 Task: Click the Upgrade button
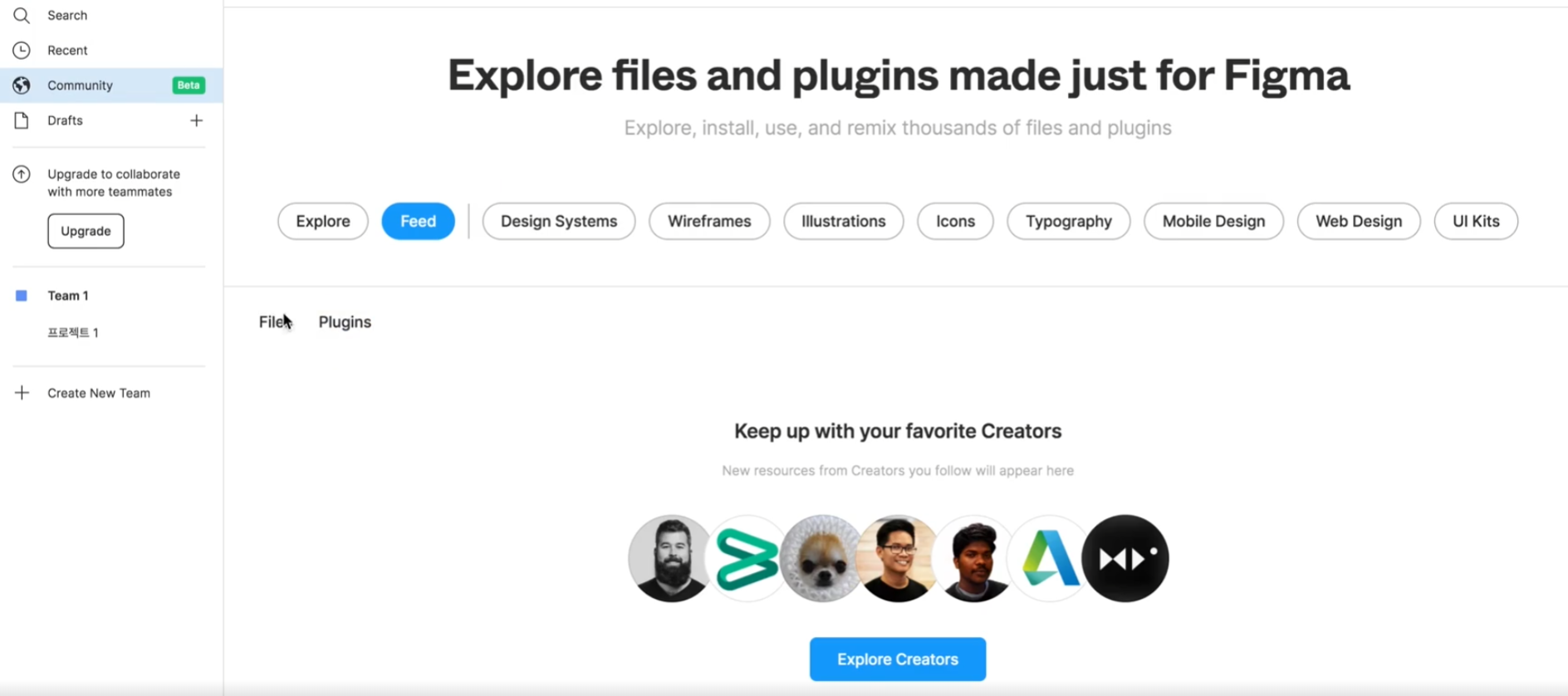point(86,231)
